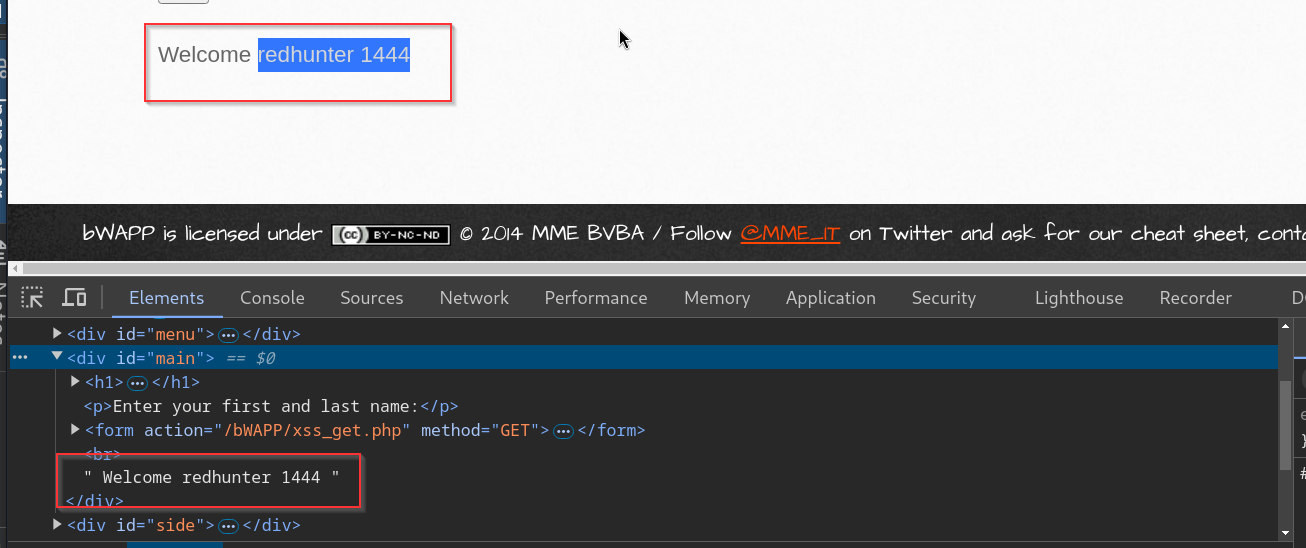This screenshot has height=548, width=1306.
Task: Toggle the device toolbar icon
Action: tap(74, 298)
